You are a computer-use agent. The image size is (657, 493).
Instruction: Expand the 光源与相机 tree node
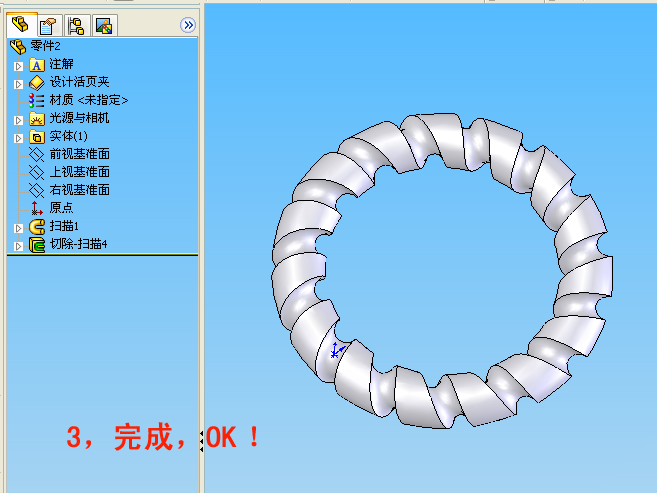pos(18,120)
